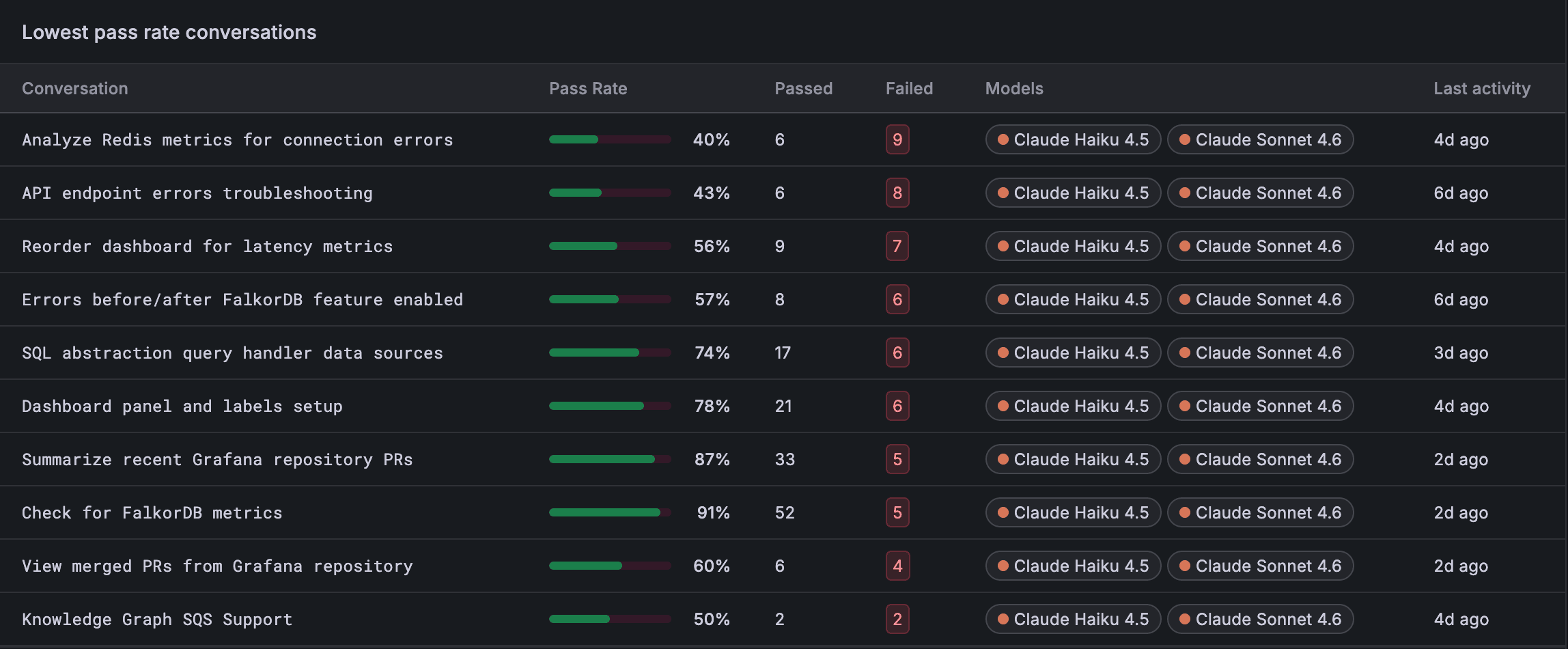Click the 91% pass rate progress bar
The height and width of the screenshot is (649, 1568).
click(x=610, y=513)
